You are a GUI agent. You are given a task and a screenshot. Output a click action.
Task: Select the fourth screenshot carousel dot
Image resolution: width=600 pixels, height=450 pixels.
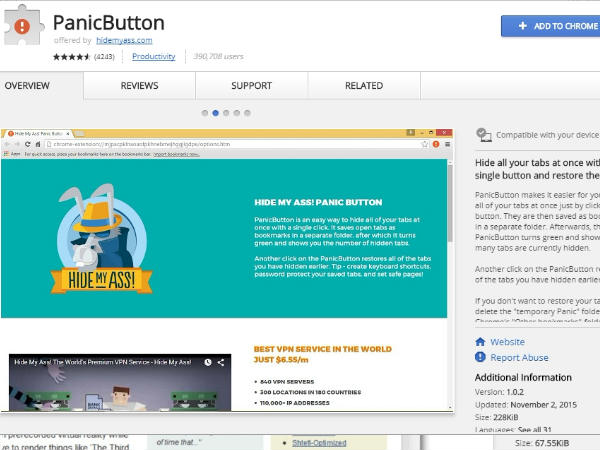point(237,113)
